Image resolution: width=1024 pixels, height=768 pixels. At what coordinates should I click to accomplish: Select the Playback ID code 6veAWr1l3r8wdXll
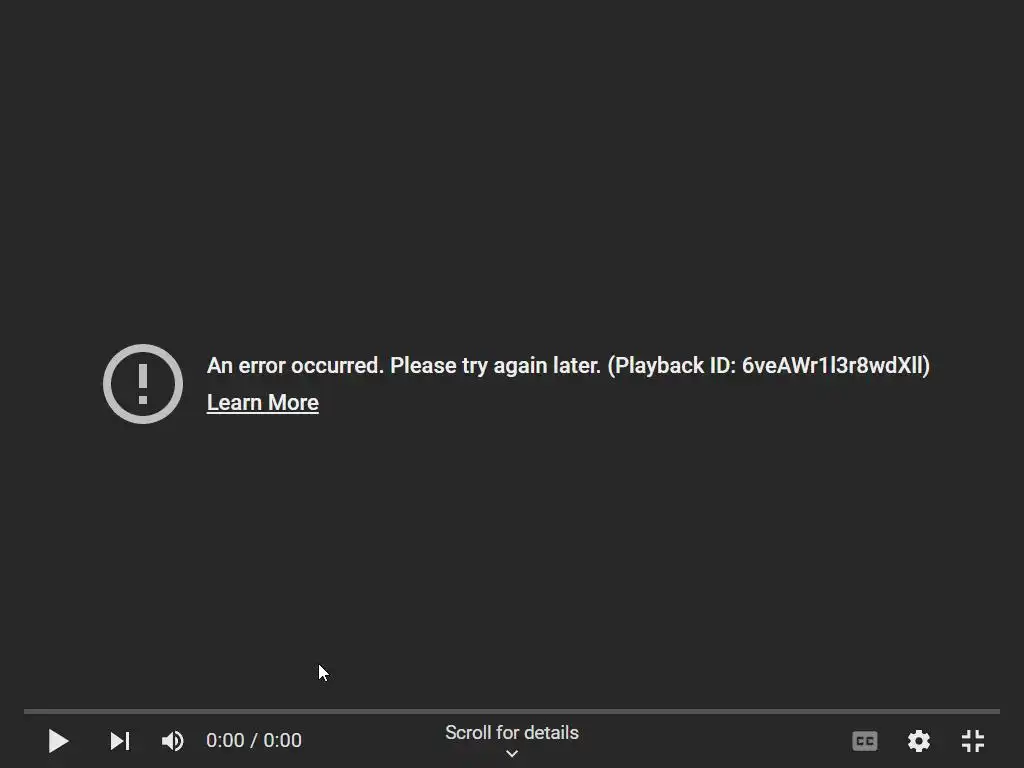833,366
